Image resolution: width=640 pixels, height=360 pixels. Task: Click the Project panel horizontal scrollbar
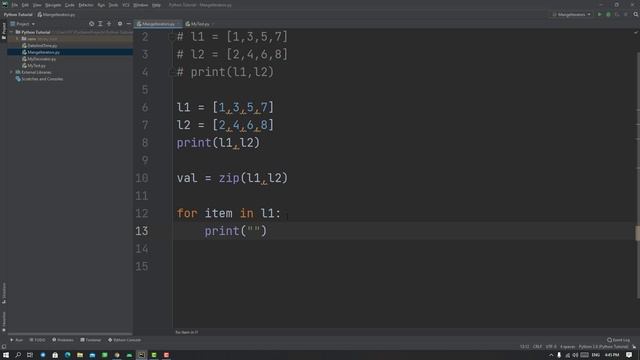70,334
